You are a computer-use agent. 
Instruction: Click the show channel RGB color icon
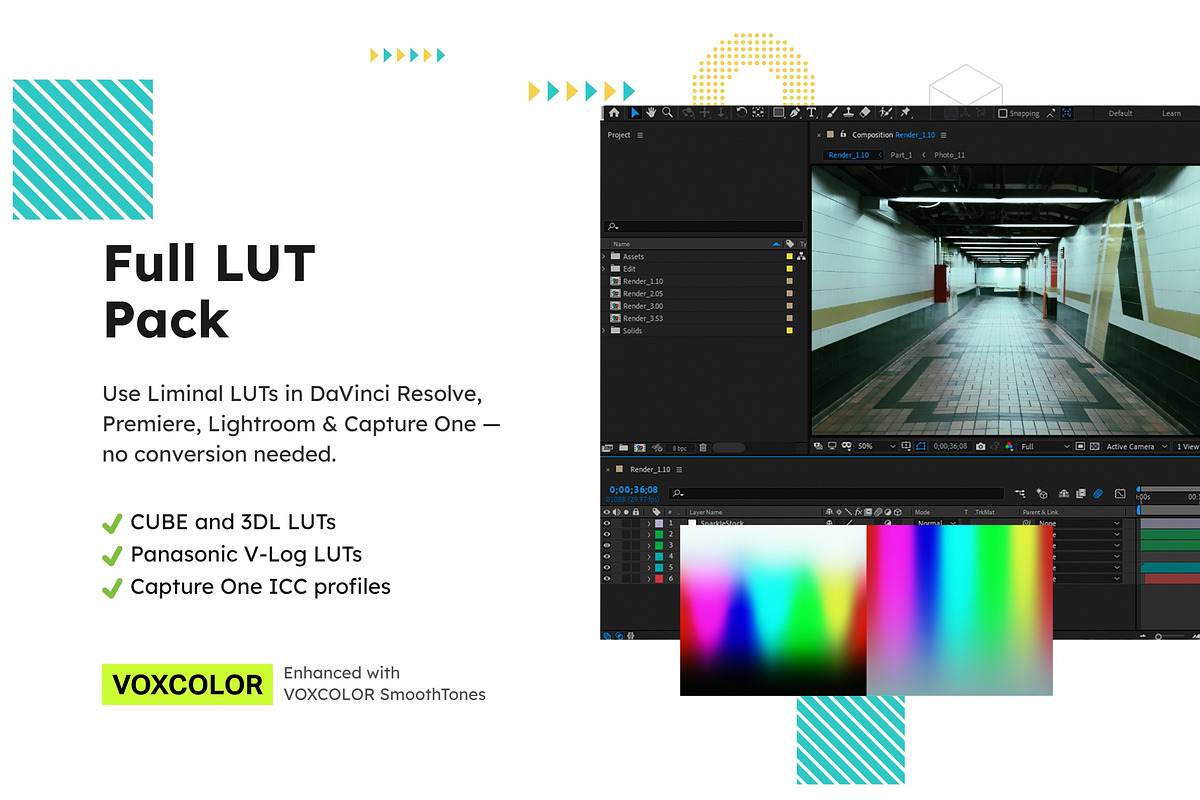click(1009, 447)
